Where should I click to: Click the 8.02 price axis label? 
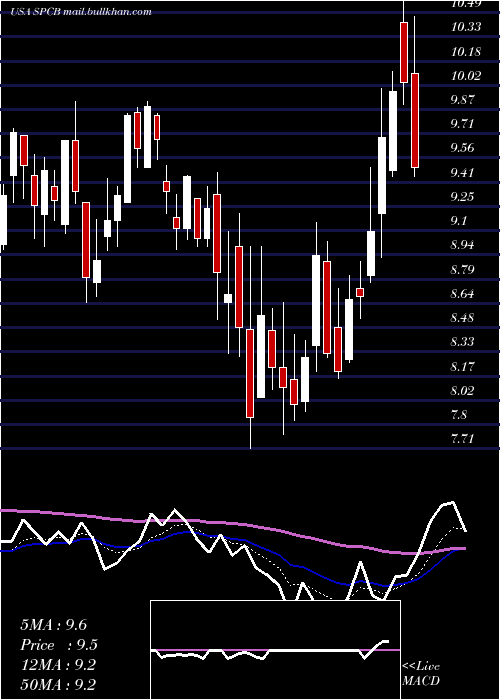[x=462, y=391]
